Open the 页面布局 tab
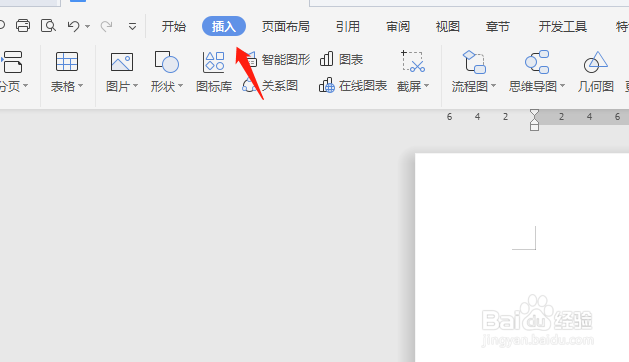Screen dimensions: 629x362 click(x=286, y=26)
